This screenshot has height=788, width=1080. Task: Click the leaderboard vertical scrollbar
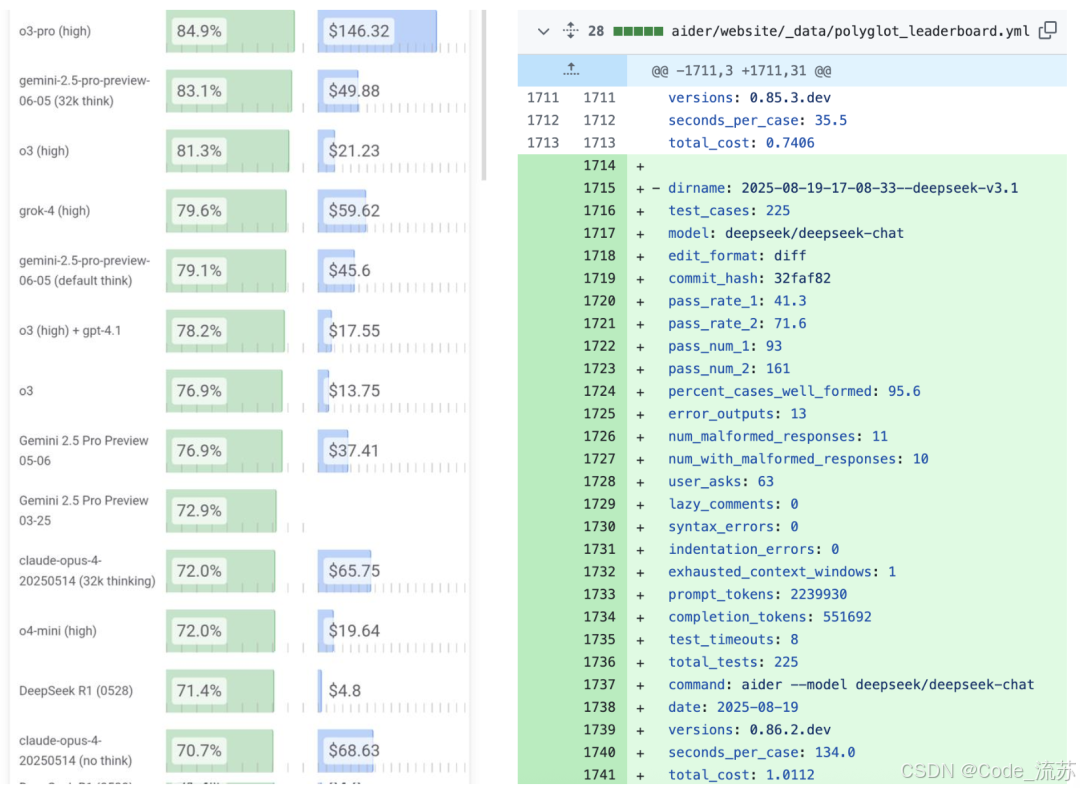(484, 95)
